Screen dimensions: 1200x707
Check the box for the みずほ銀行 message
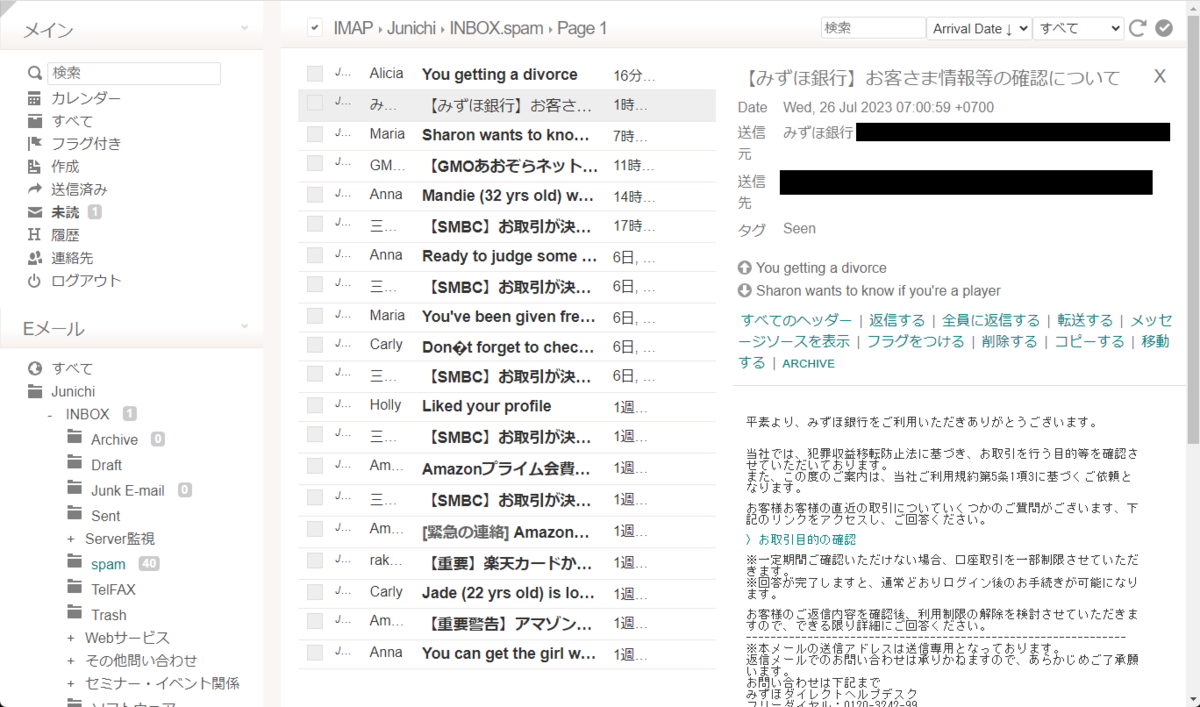315,103
